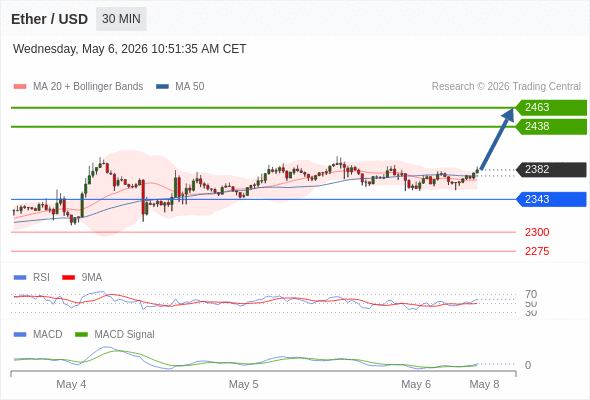The width and height of the screenshot is (590, 400).
Task: Click the 2275 red support label
Action: (x=537, y=251)
